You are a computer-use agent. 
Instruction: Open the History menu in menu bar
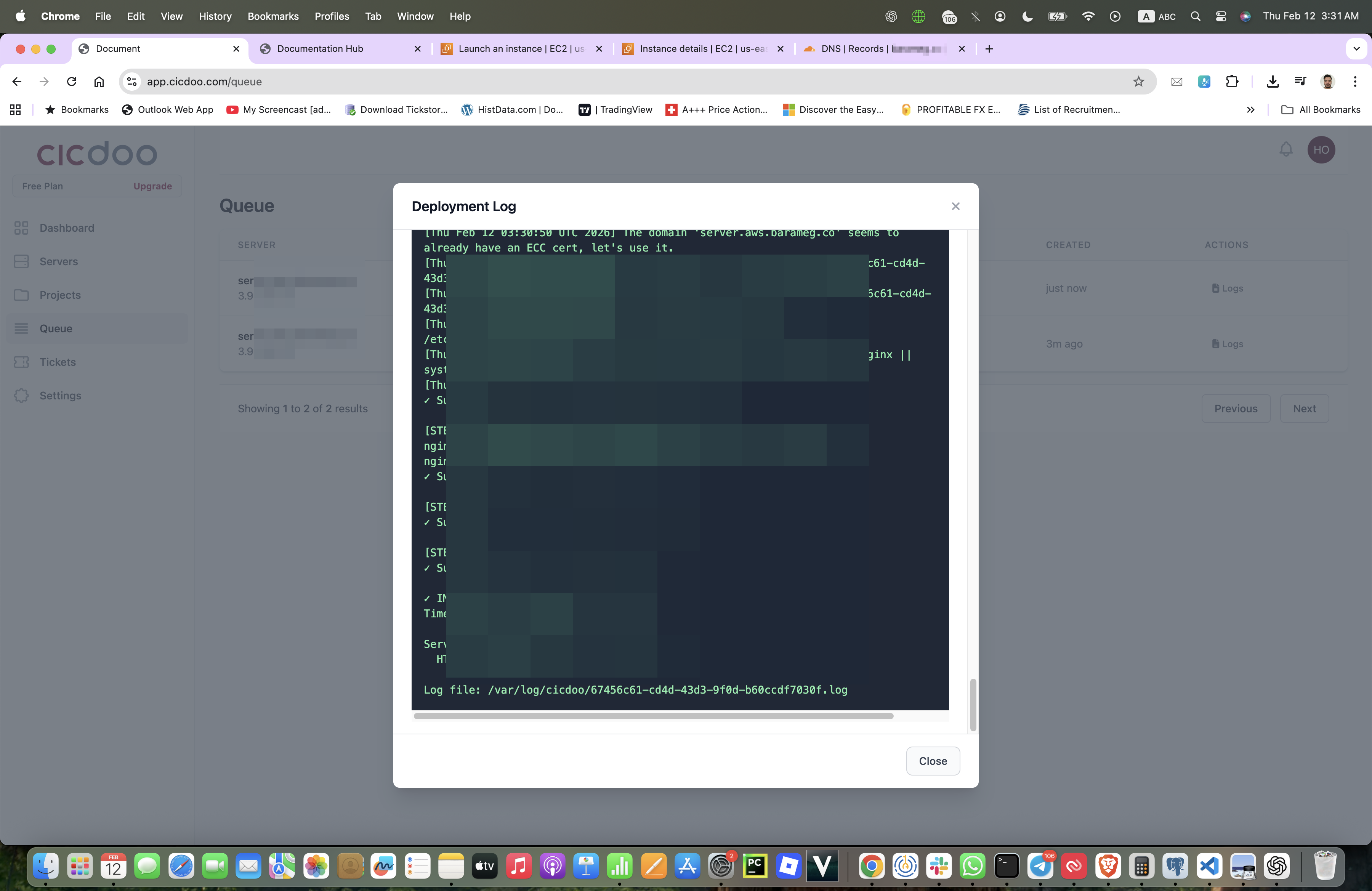(215, 16)
